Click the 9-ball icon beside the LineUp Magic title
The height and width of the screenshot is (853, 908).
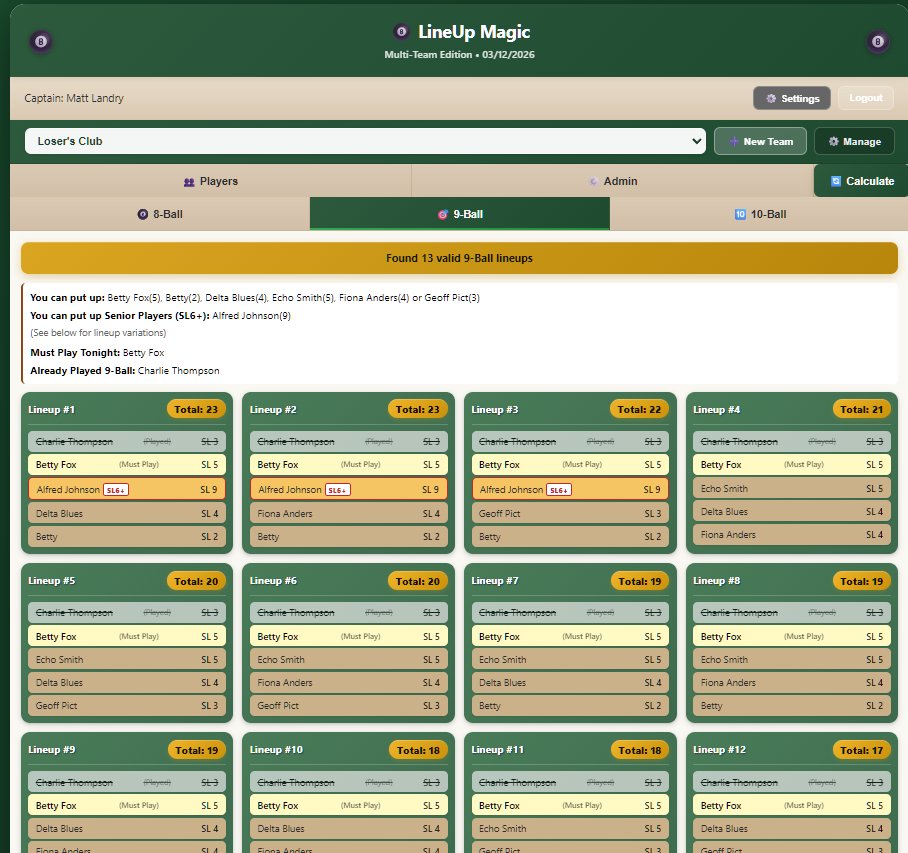[402, 29]
